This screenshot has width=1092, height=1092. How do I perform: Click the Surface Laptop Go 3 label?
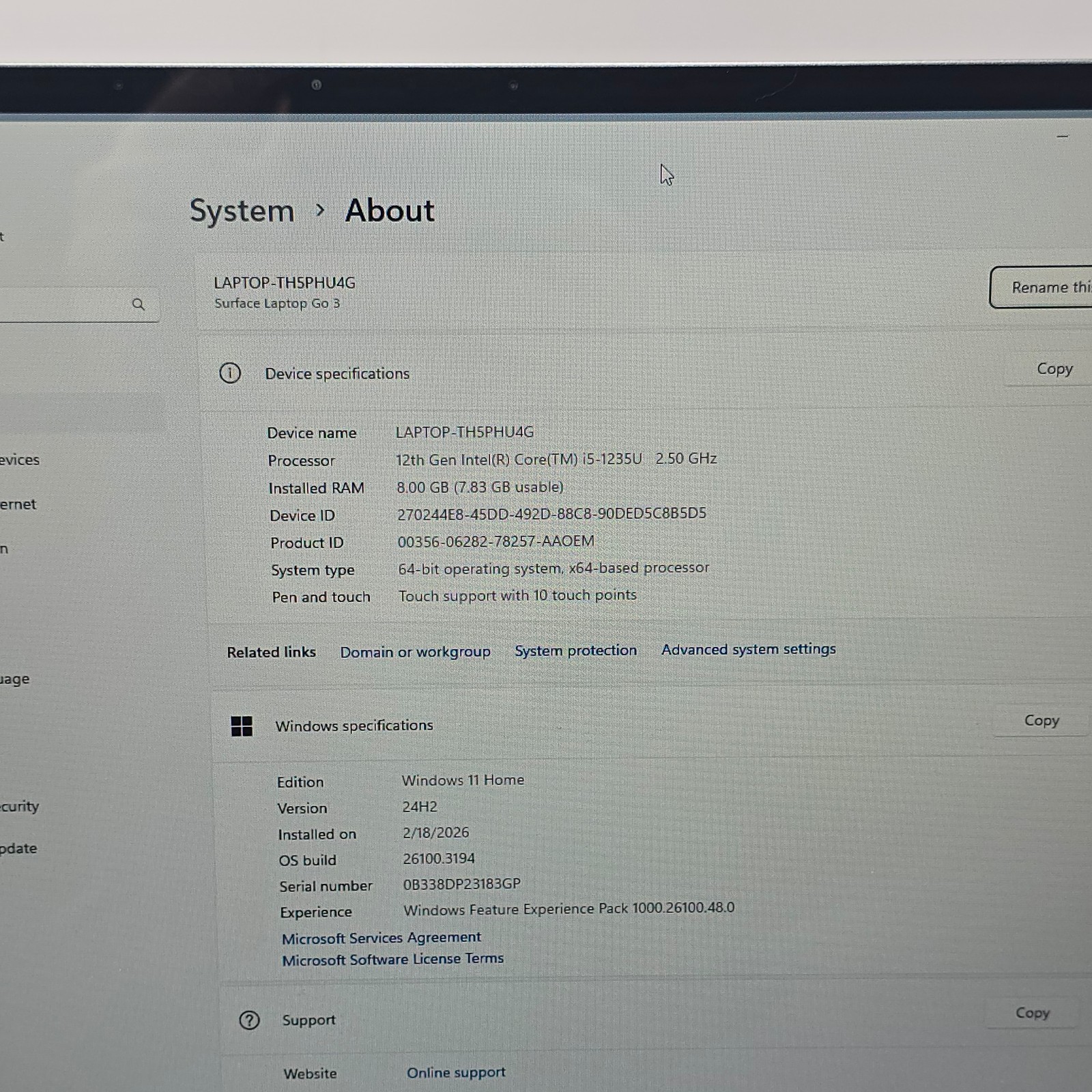click(277, 303)
